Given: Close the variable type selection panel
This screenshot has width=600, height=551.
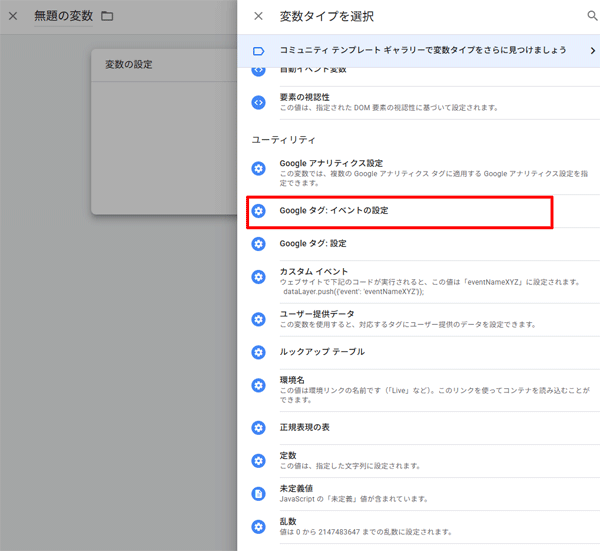Looking at the screenshot, I should pos(259,16).
